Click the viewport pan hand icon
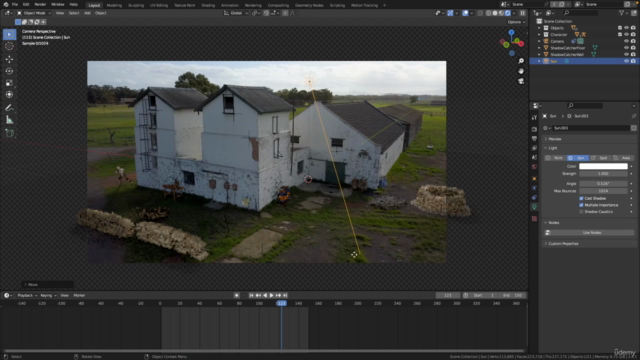The height and width of the screenshot is (360, 640). (521, 71)
